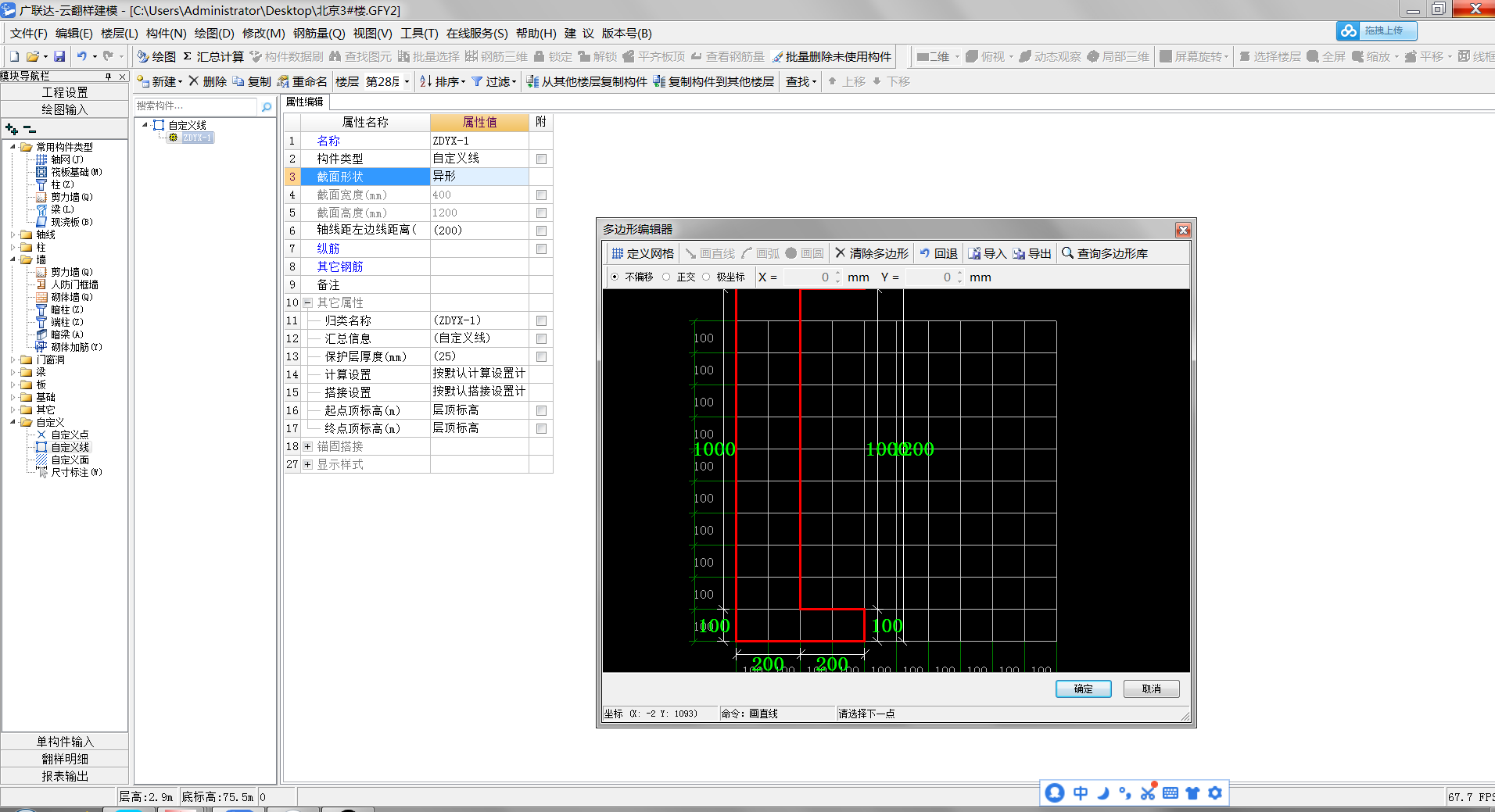Open the 文件(F) menu
The image size is (1495, 812).
coord(28,33)
